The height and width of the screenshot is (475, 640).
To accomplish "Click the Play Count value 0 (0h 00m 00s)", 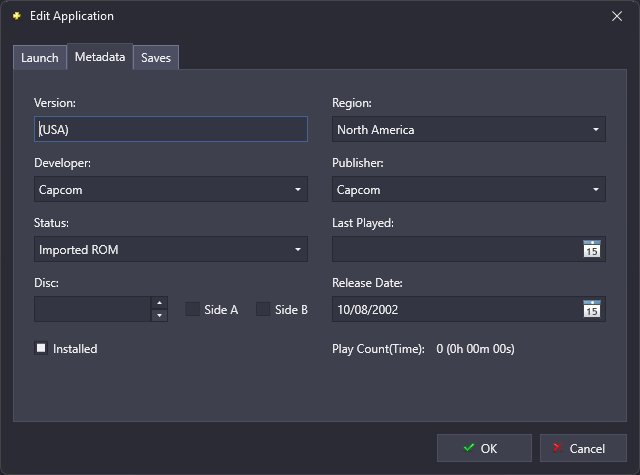I will (x=475, y=349).
